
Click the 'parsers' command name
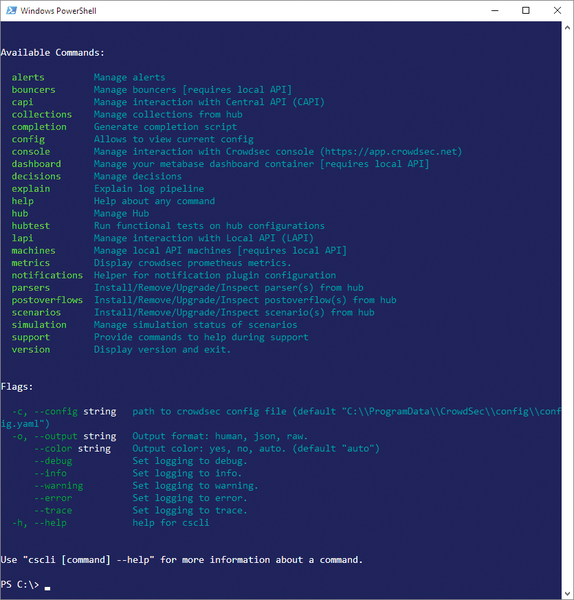pyautogui.click(x=31, y=288)
